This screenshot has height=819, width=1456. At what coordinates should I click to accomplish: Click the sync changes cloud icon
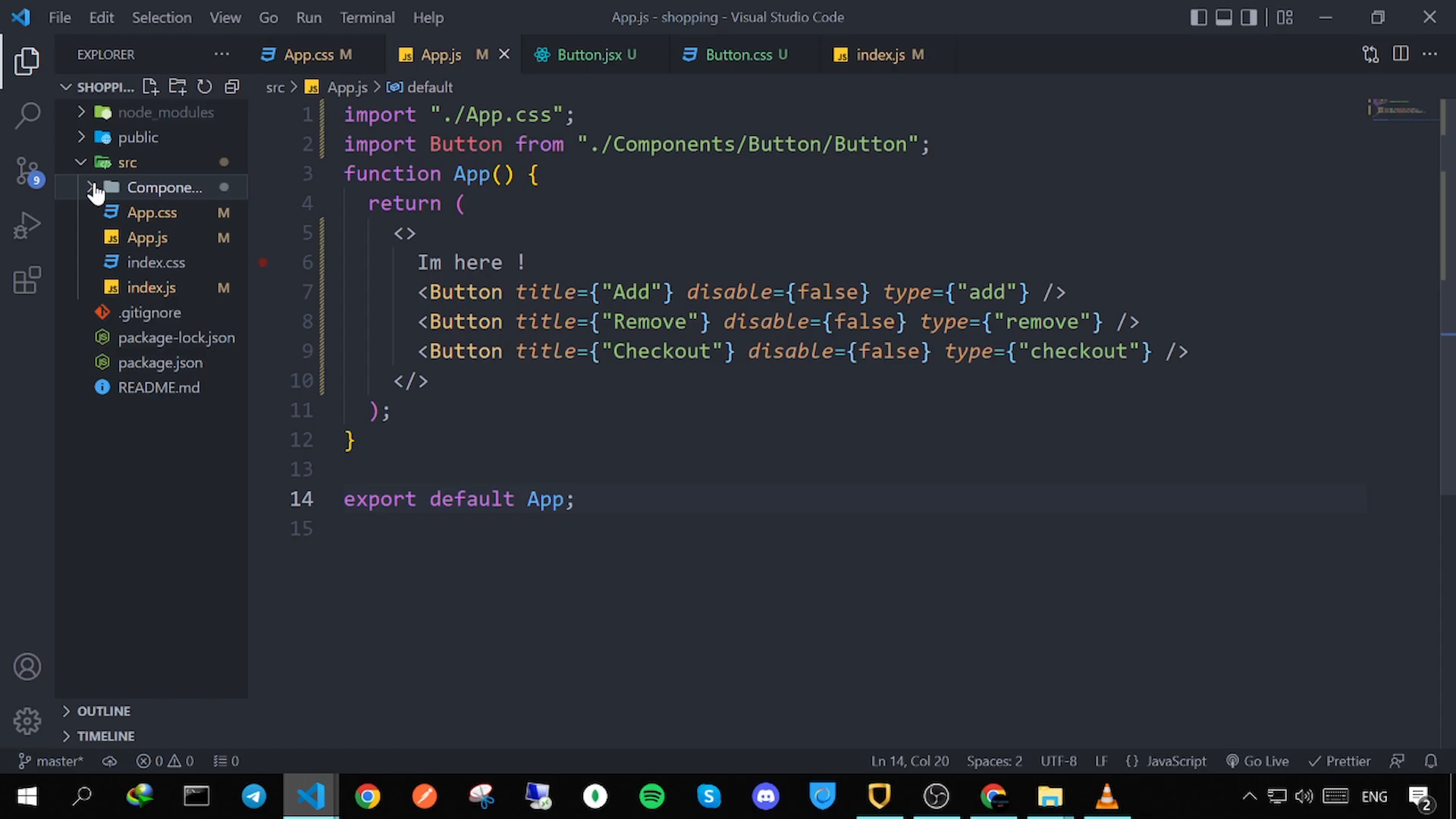click(109, 761)
